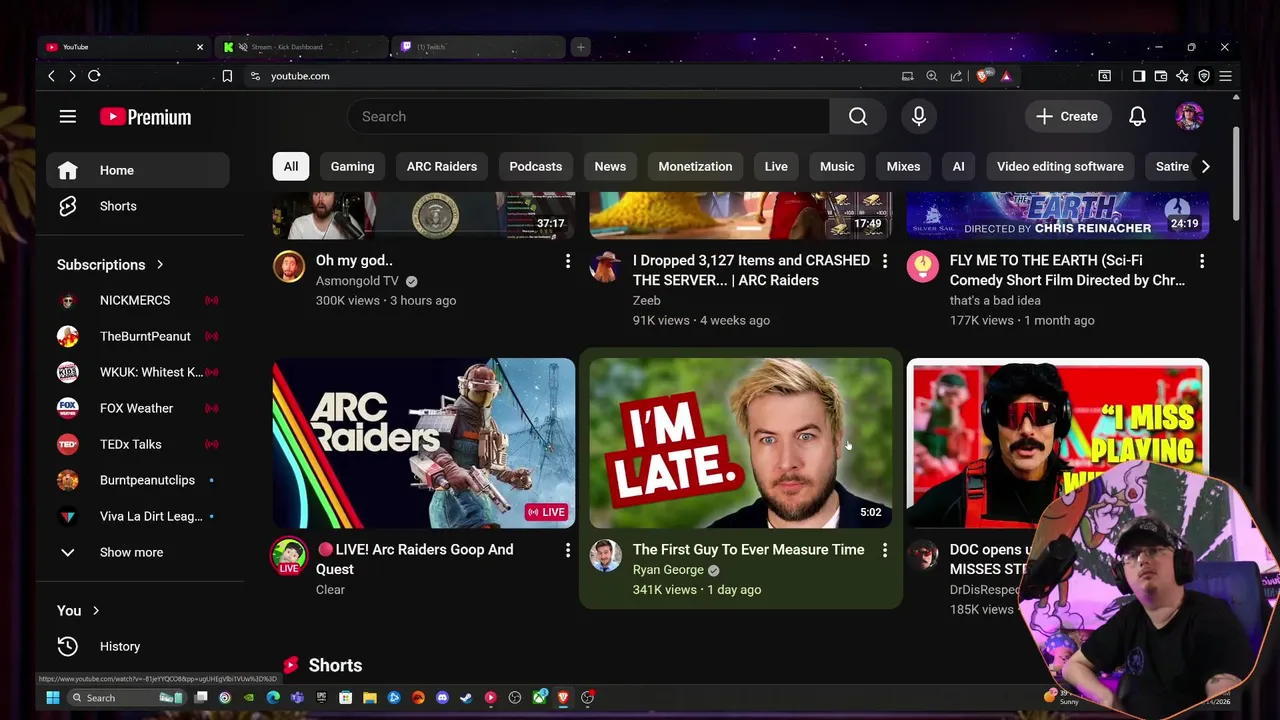
Task: Toggle the Brave sidebar panel icon
Action: (1139, 76)
